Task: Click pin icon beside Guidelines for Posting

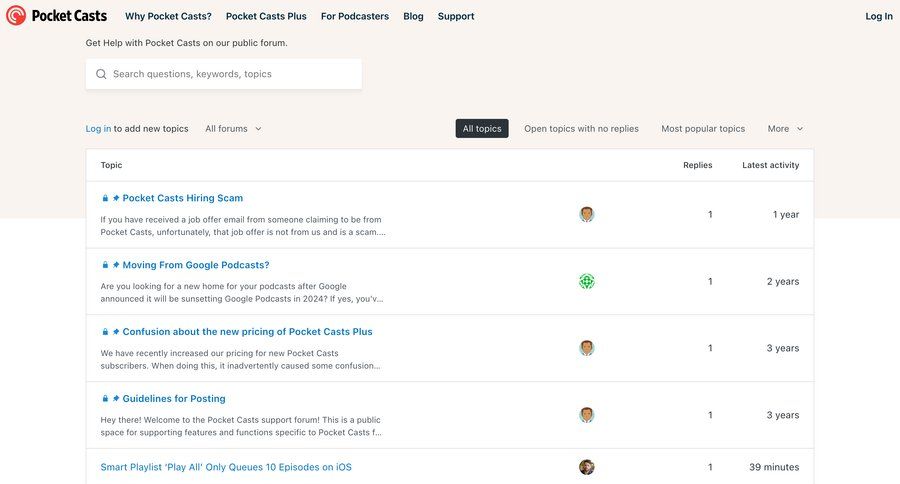Action: click(x=116, y=399)
